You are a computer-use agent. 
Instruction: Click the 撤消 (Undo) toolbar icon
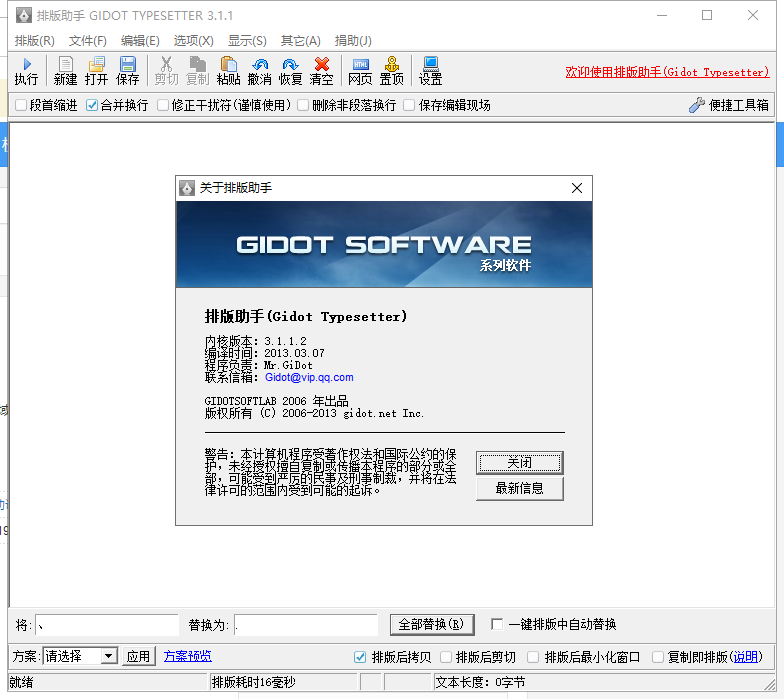tap(259, 71)
